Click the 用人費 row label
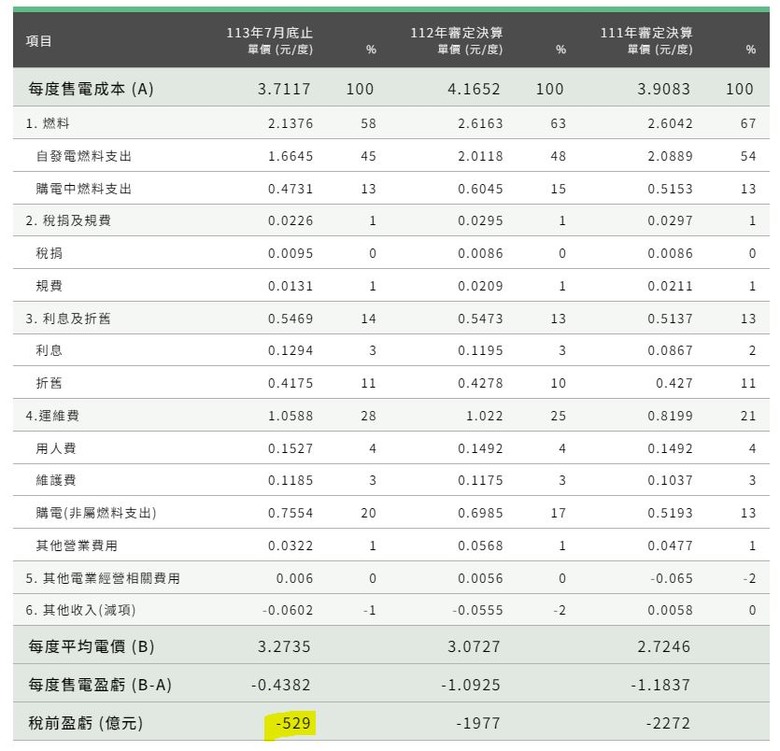The image size is (780, 751). coord(56,449)
